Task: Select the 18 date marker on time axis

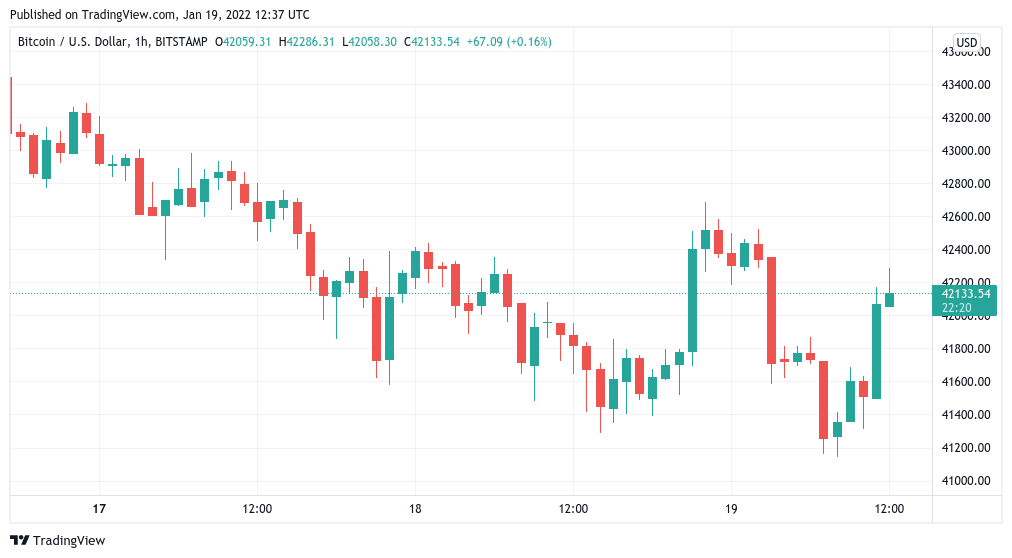Action: pos(415,509)
